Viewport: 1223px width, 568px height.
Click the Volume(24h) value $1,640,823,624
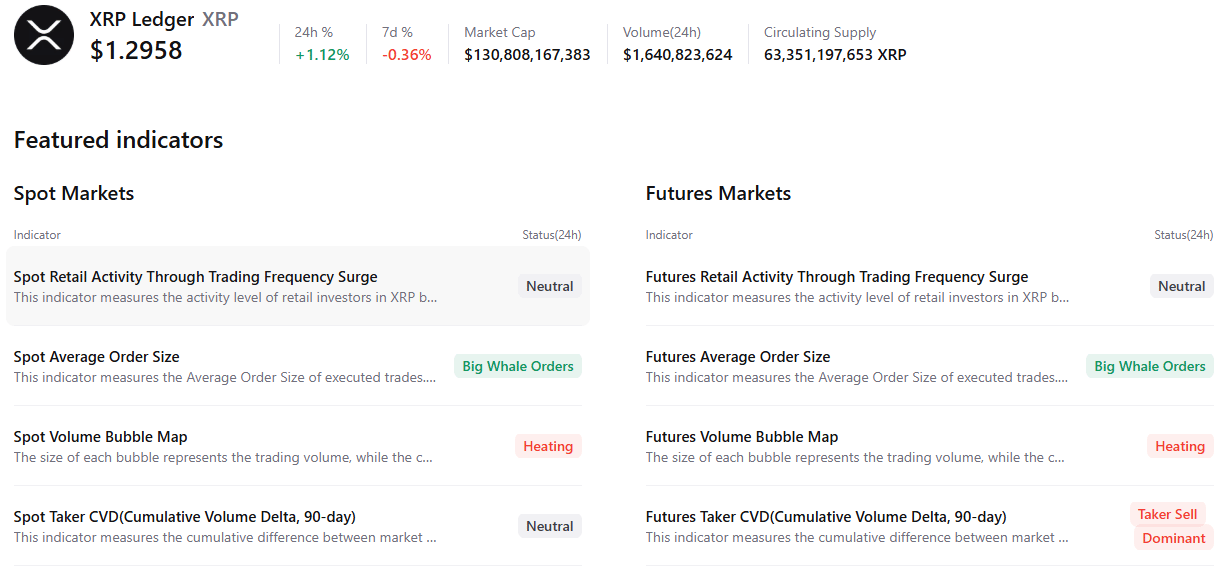pyautogui.click(x=677, y=55)
